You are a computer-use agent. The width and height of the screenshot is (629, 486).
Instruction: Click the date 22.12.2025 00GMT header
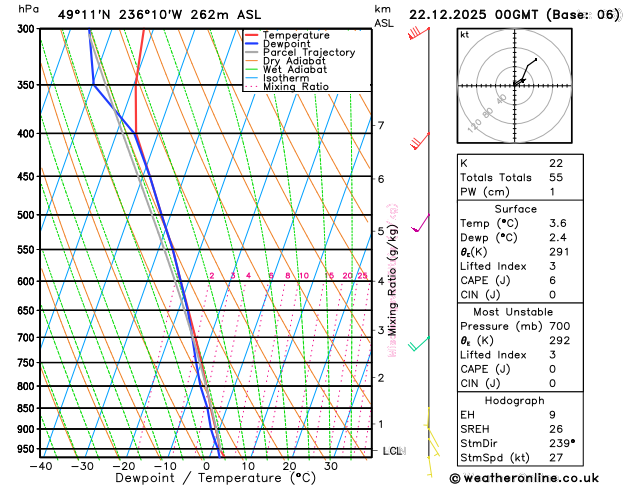(x=473, y=15)
